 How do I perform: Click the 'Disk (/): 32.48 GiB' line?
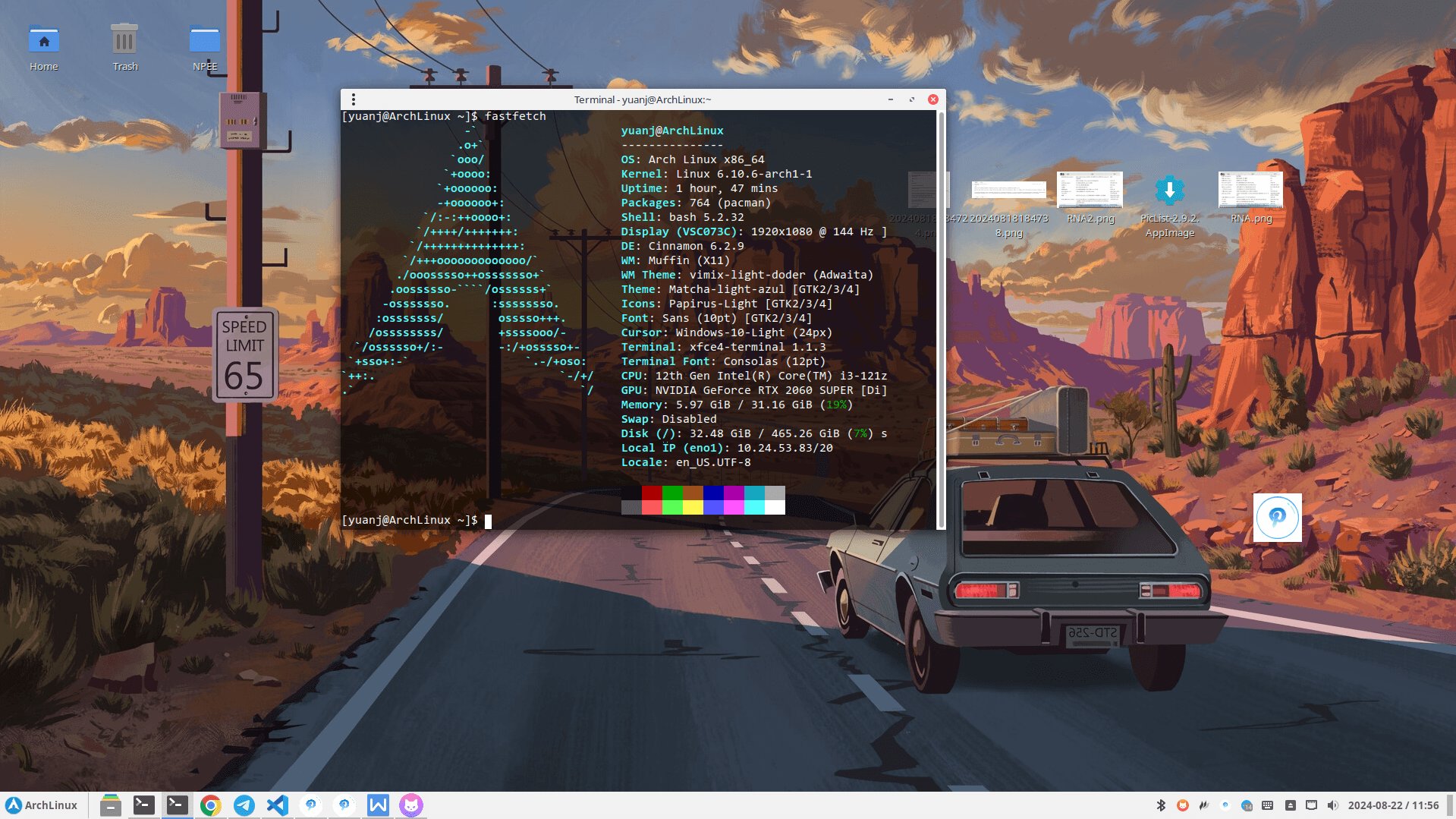753,433
